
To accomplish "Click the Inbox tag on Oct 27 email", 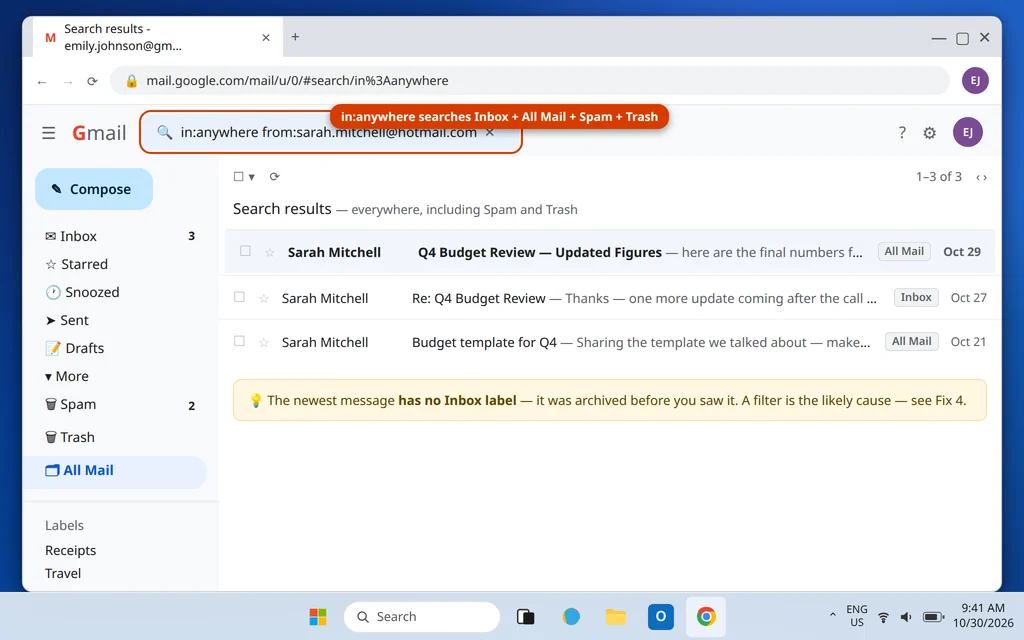I will click(x=916, y=297).
